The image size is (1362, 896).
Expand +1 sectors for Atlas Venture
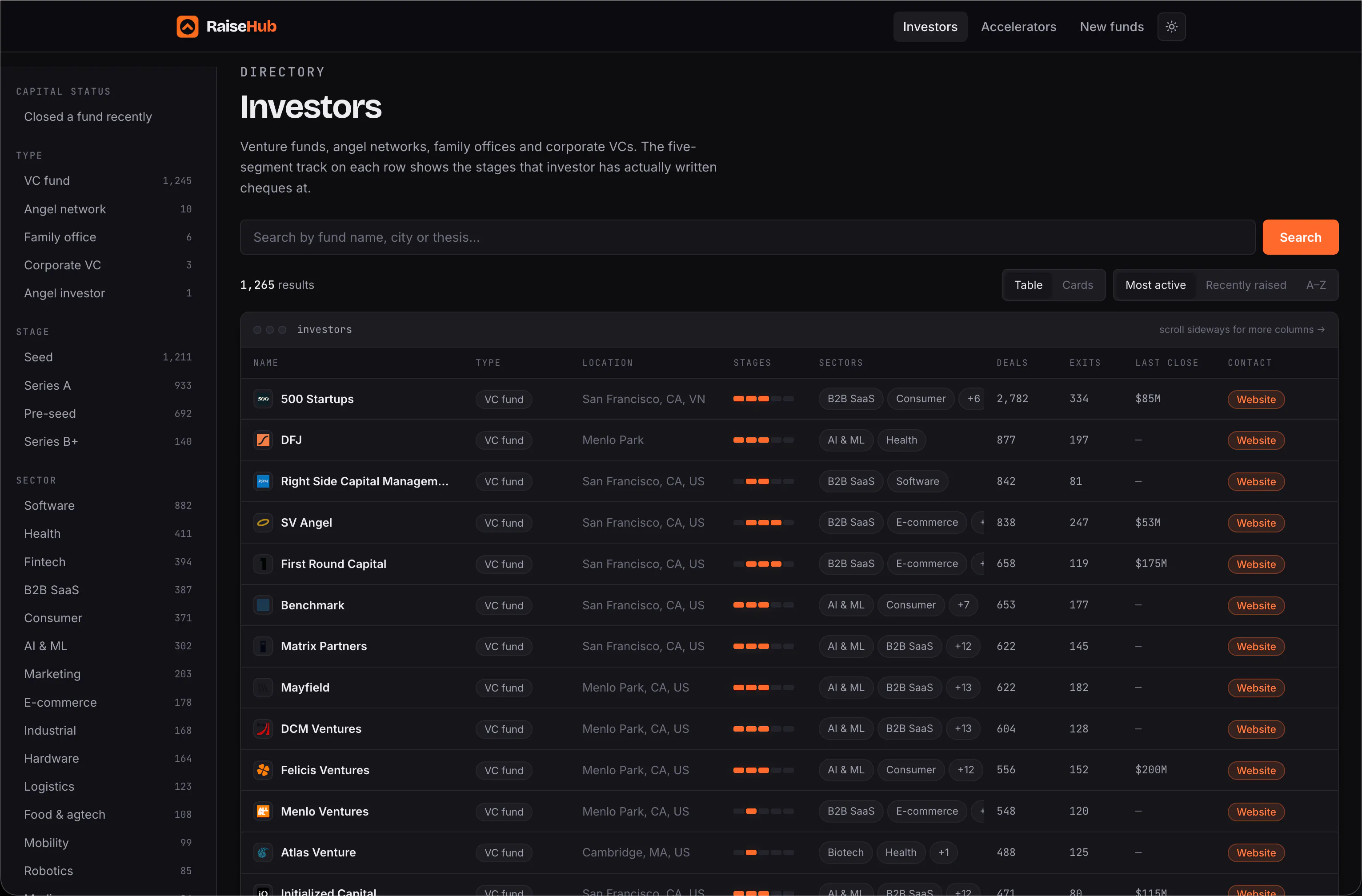coord(943,852)
